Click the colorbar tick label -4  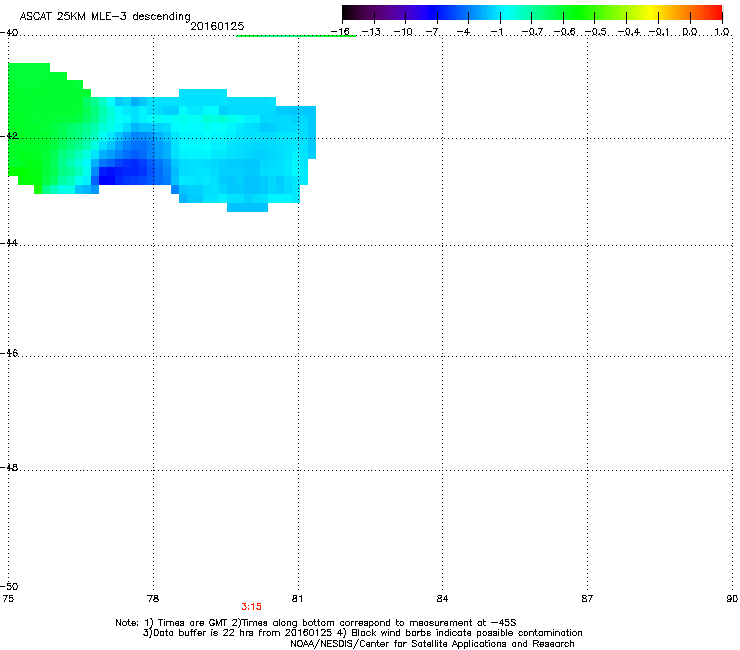pyautogui.click(x=463, y=32)
